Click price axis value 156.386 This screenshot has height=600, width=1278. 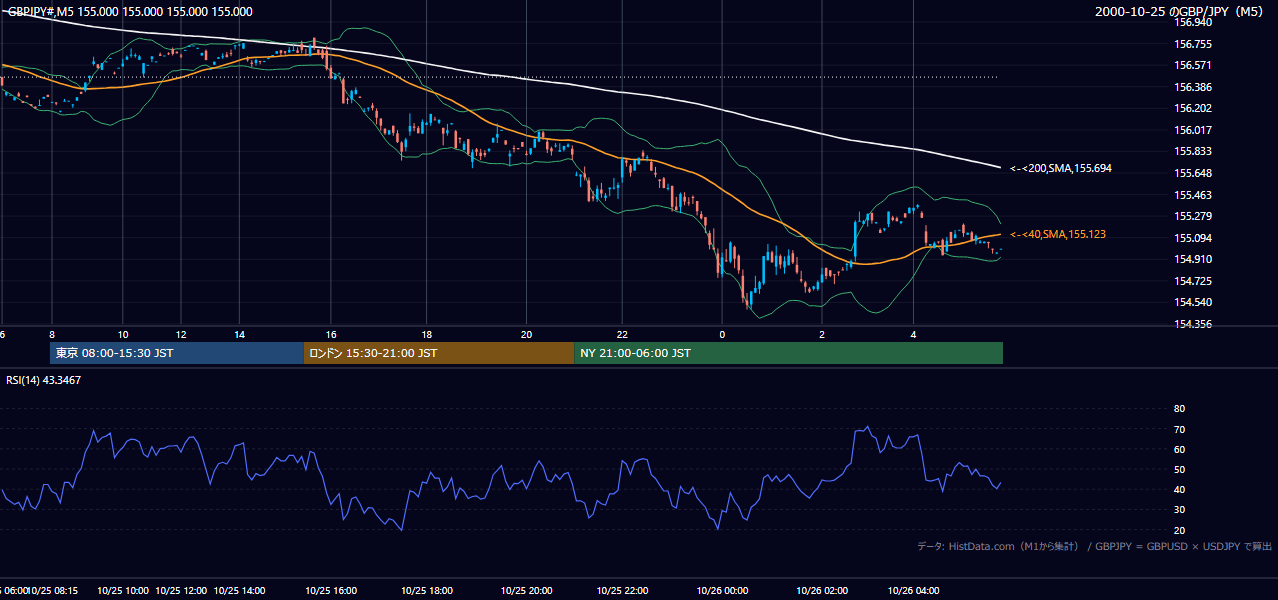1192,87
